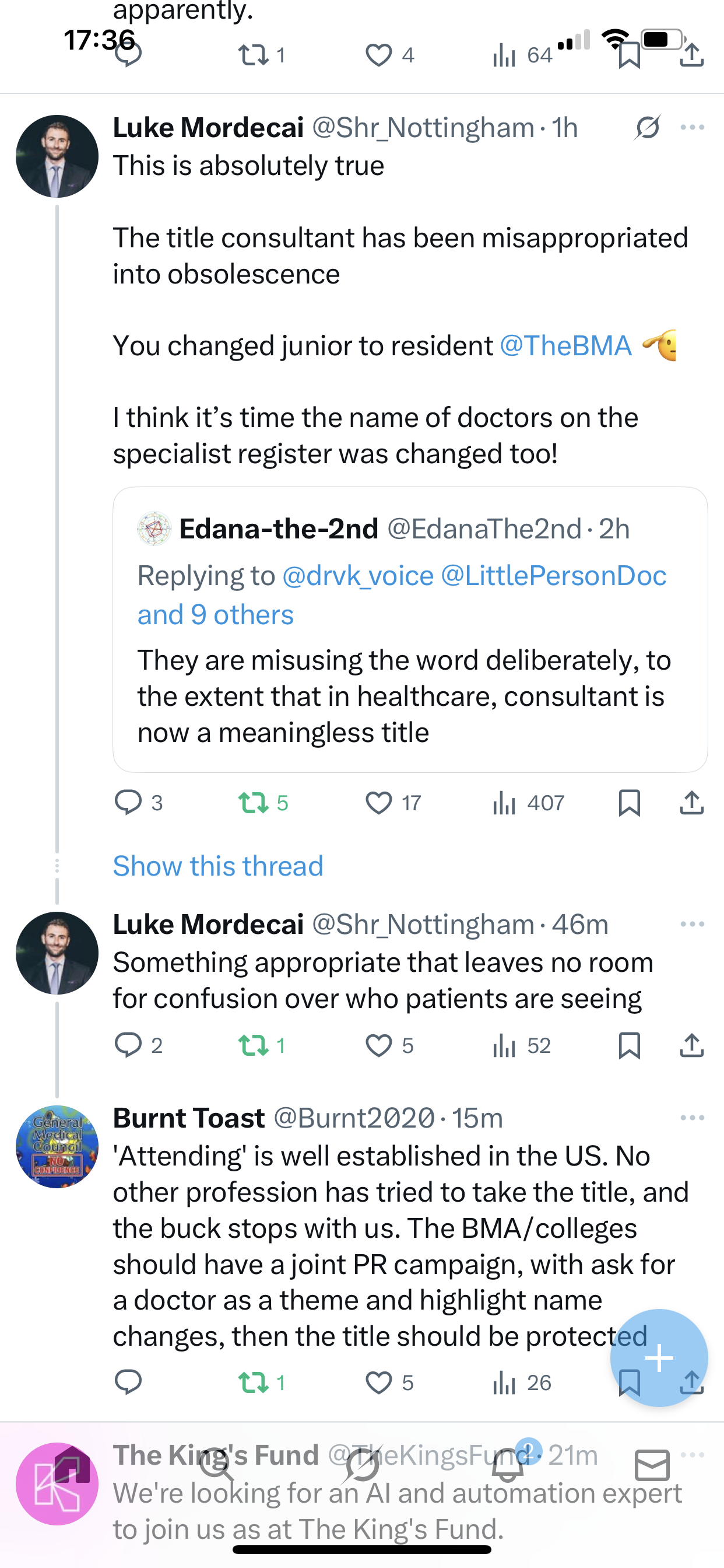Bookmark the tweet with 407 views
The image size is (724, 1568).
[x=629, y=803]
